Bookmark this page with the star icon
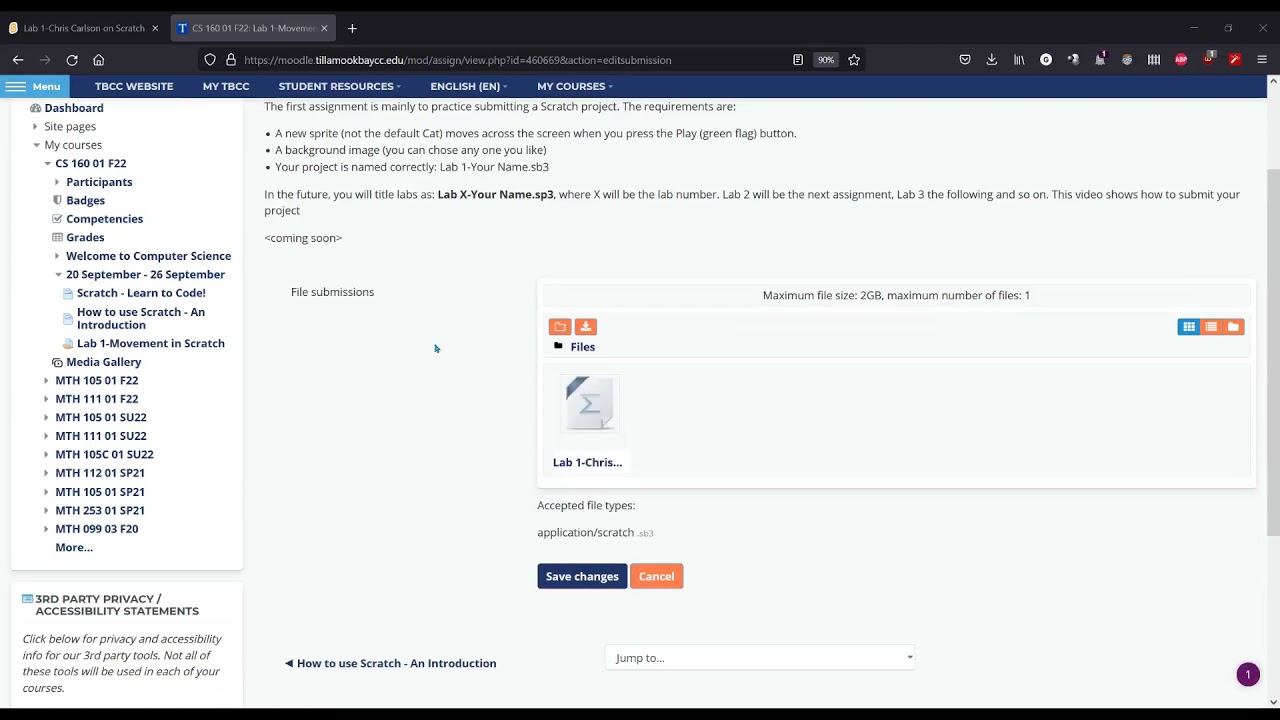Screen dimensions: 1280x720 point(854,60)
